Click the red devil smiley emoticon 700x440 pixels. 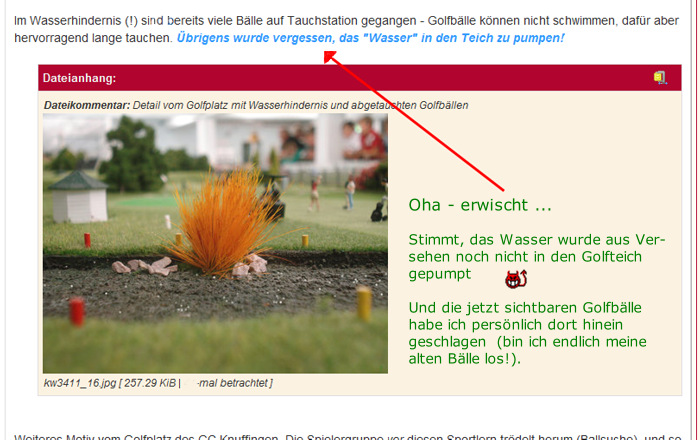pos(515,279)
